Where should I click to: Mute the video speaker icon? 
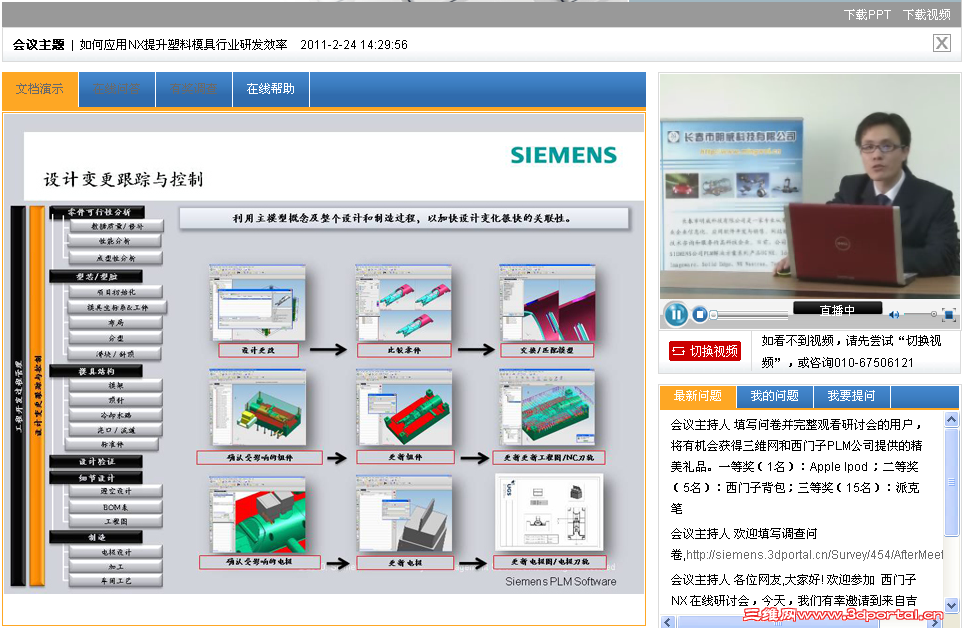pyautogui.click(x=894, y=315)
